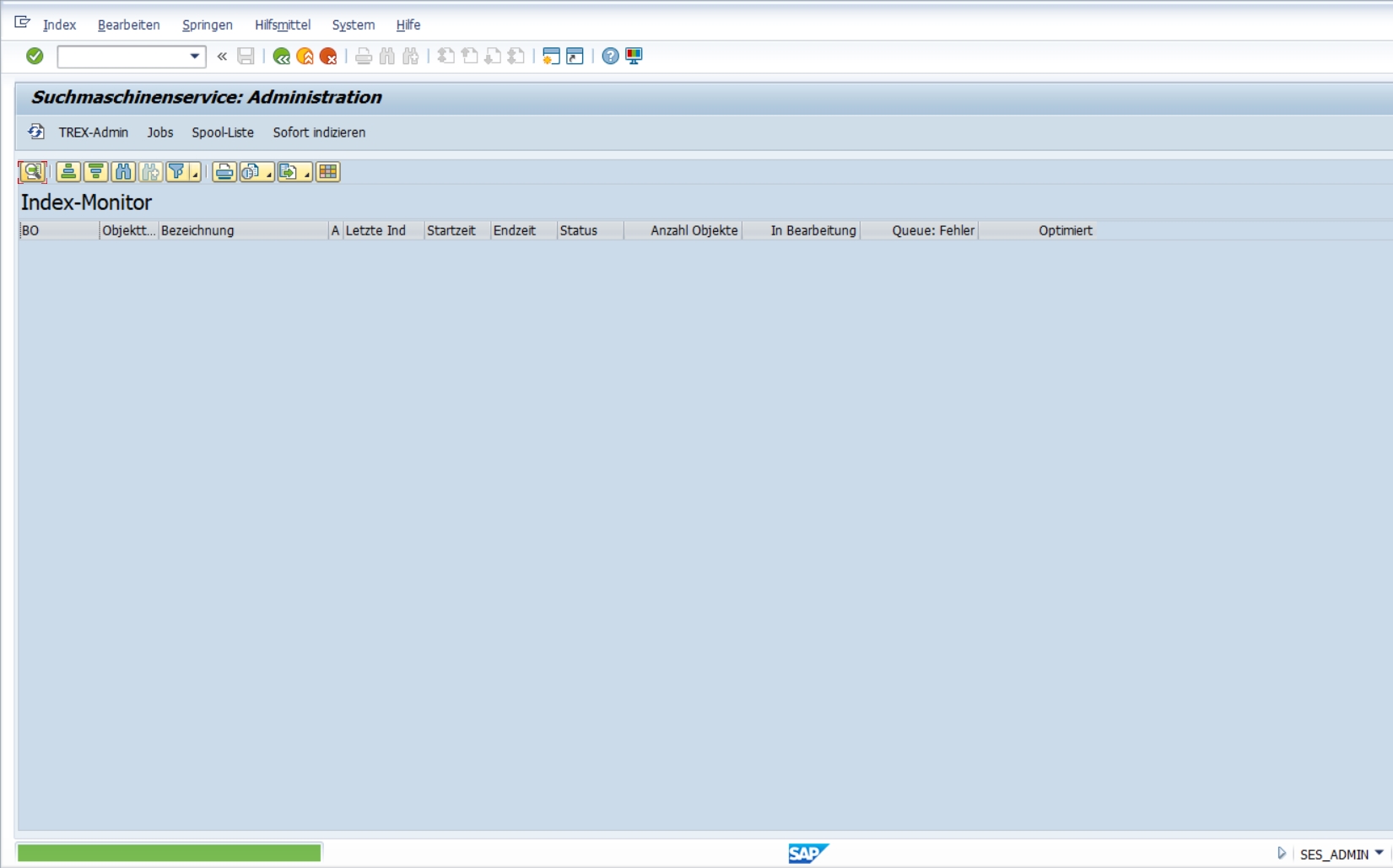Expand the Export dropdown arrow
Screen dimensions: 1393x868
pyautogui.click(x=307, y=174)
